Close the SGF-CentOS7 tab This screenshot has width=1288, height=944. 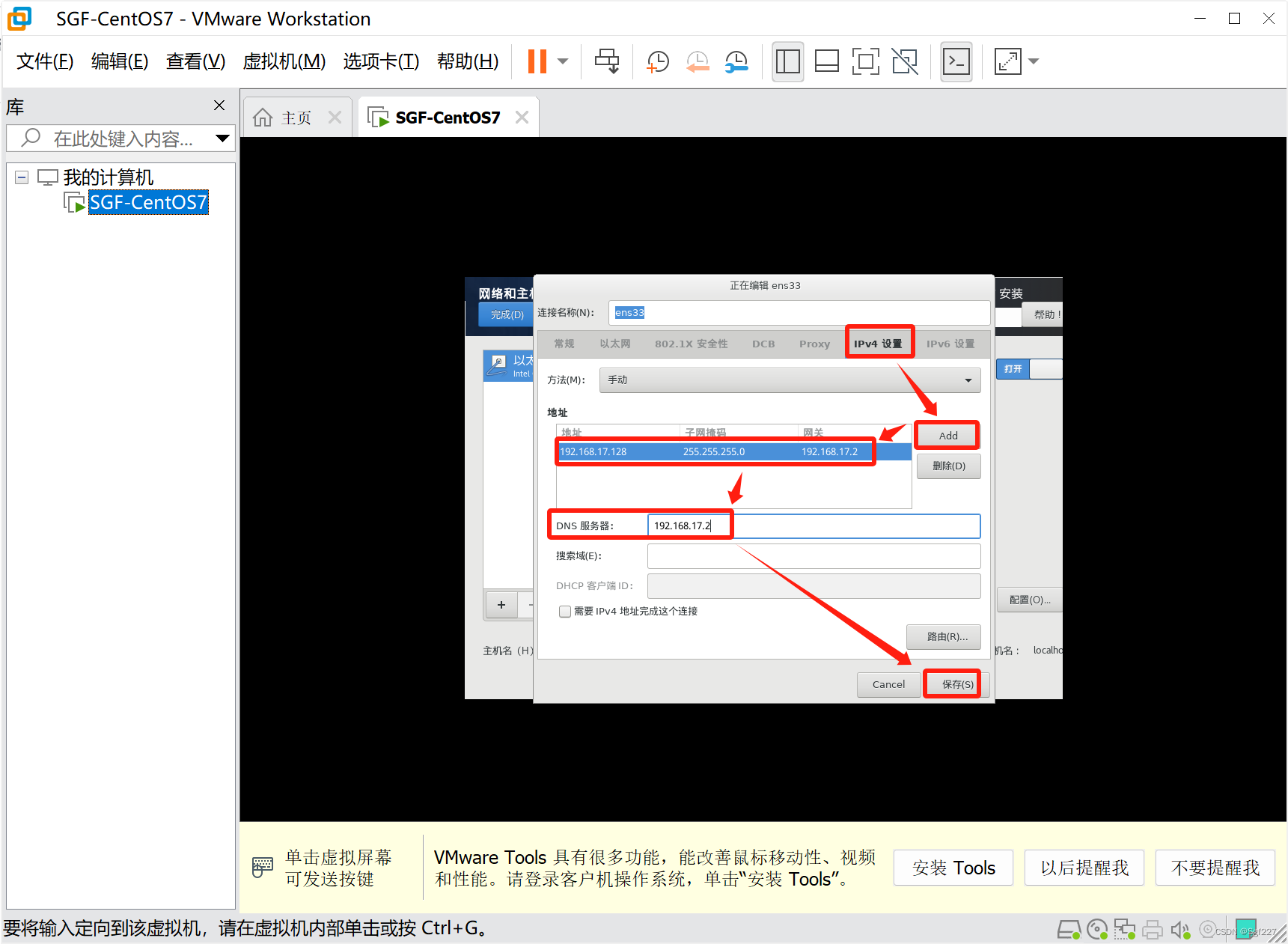[522, 118]
